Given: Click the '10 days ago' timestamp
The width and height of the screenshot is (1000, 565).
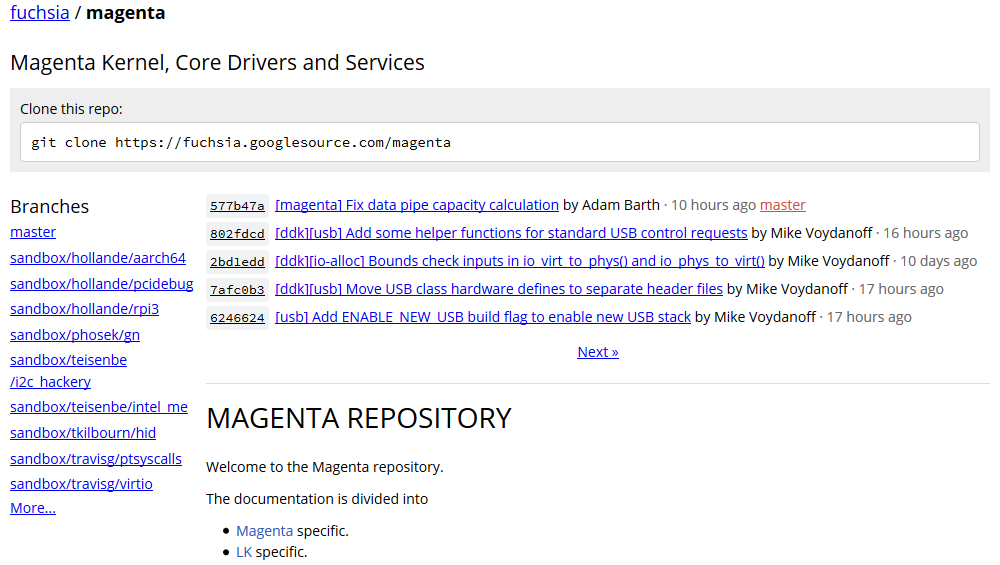Looking at the screenshot, I should click(938, 261).
